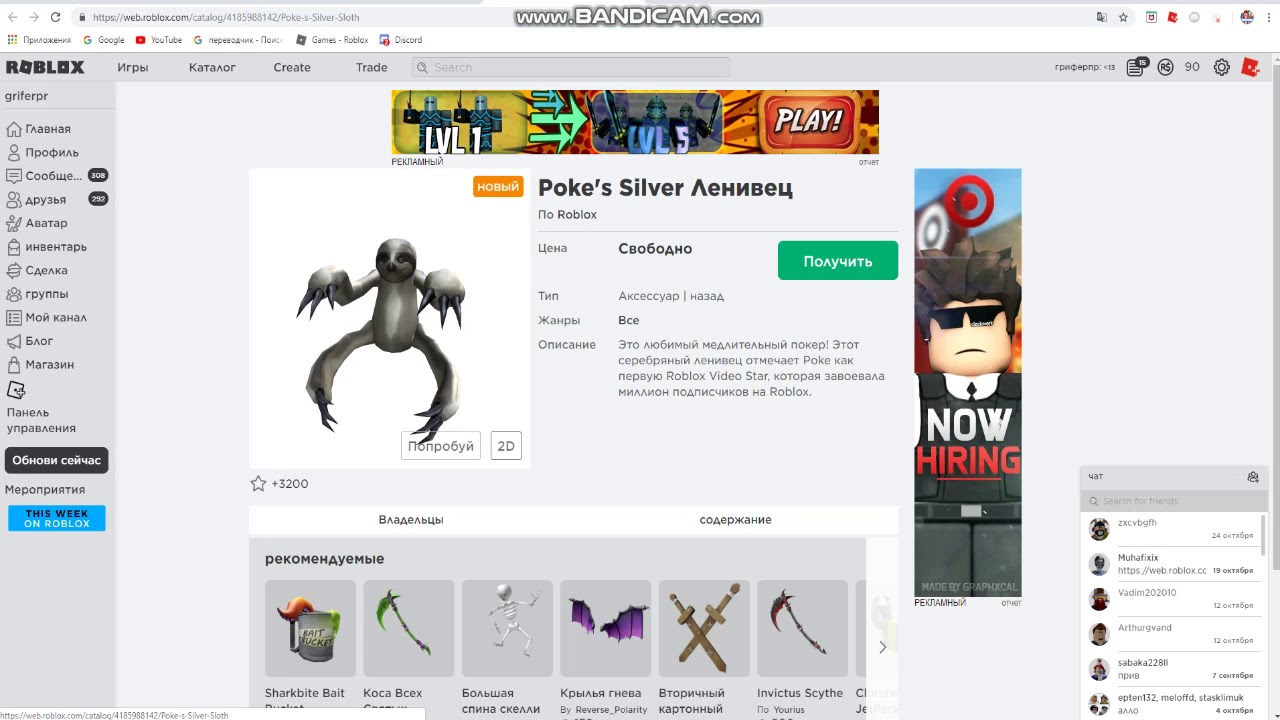Open the Вторичный картонный swords thumbnail

click(x=704, y=628)
